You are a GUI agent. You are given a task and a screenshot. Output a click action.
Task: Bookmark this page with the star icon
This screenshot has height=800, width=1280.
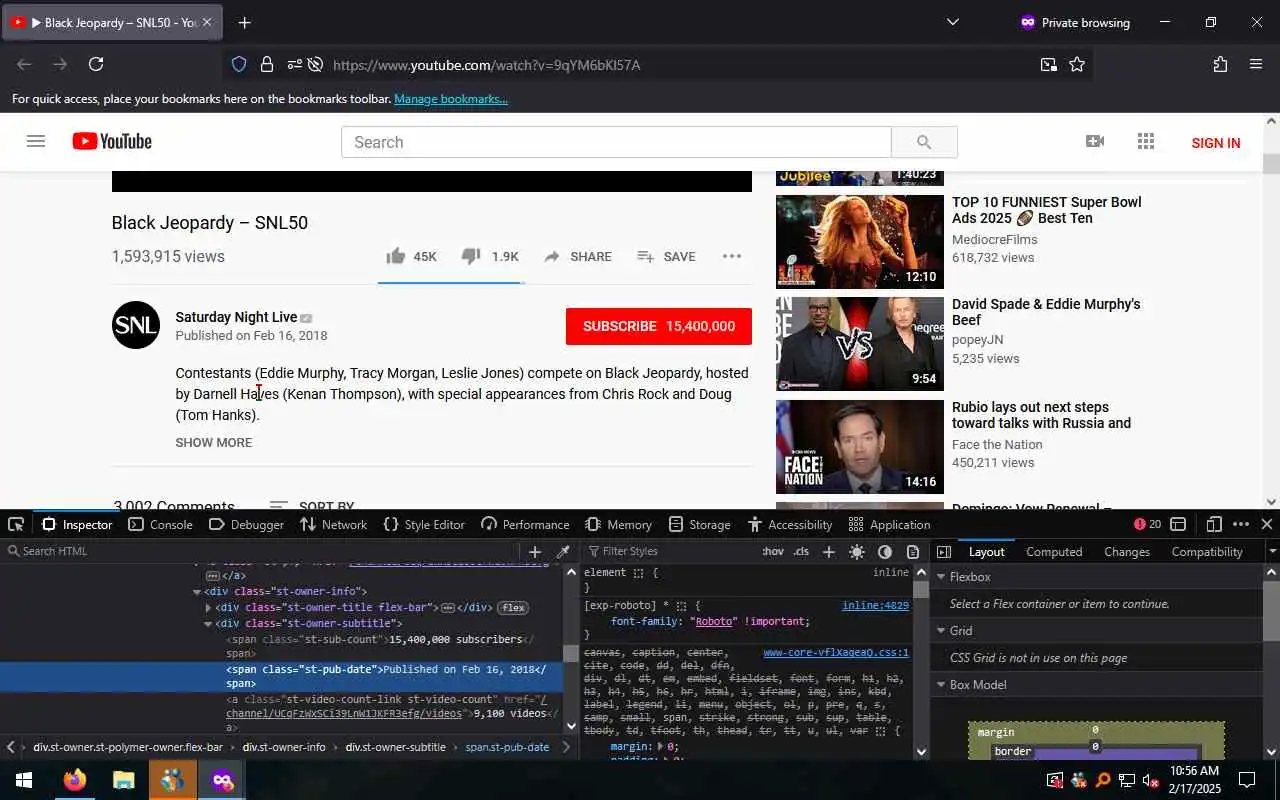pos(1077,64)
